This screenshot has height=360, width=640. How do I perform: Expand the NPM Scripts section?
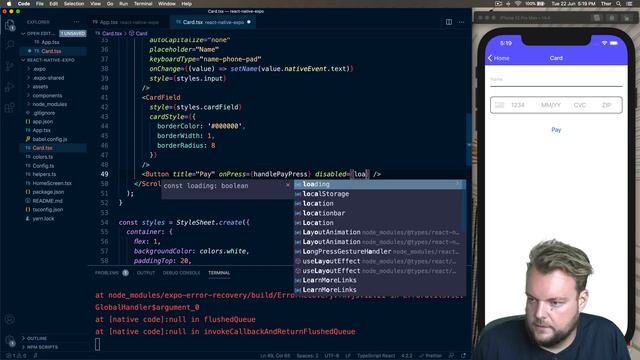[x=40, y=347]
